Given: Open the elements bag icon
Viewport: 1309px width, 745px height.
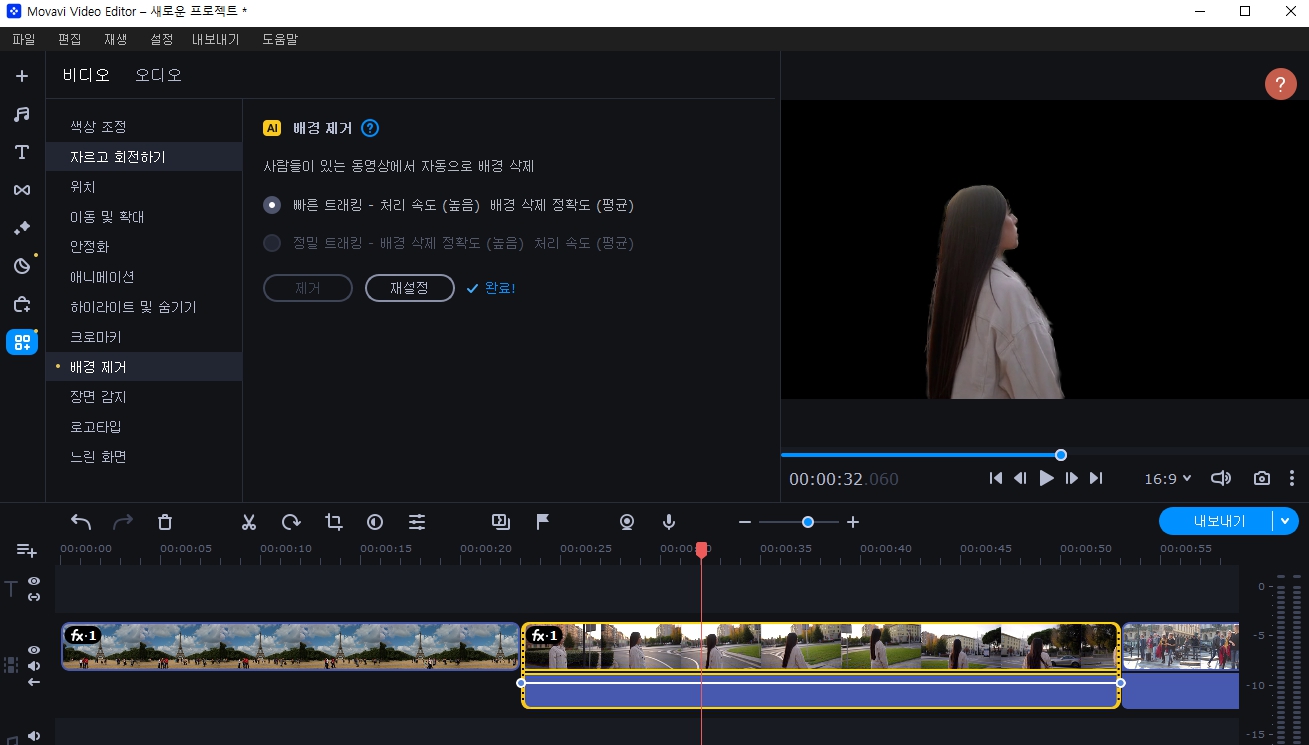Looking at the screenshot, I should coord(22,304).
